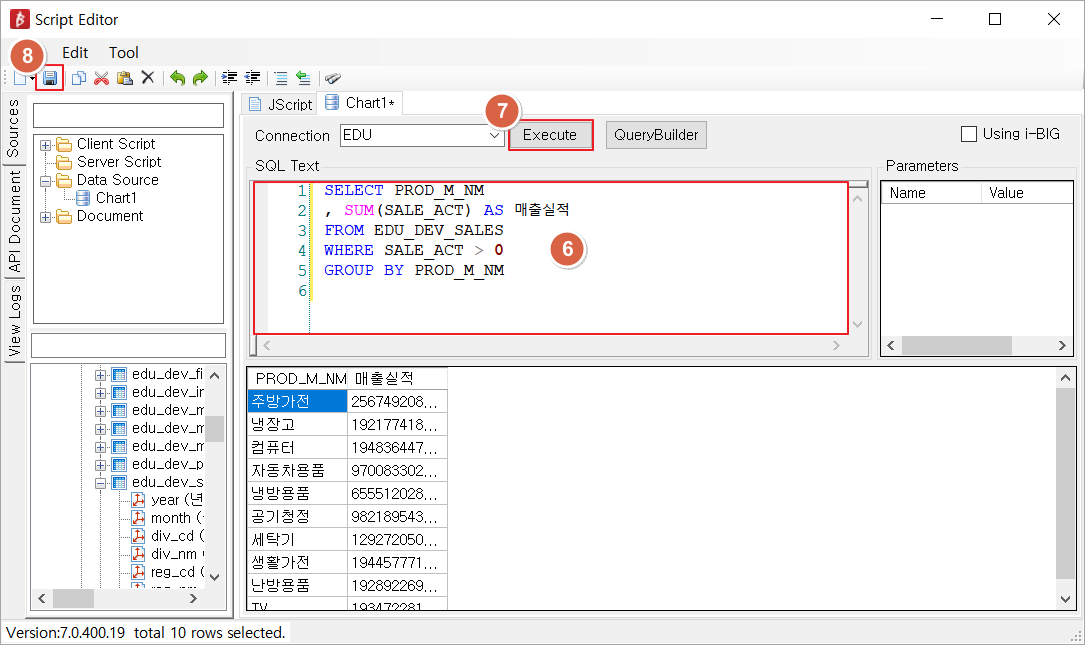Screen dimensions: 1085x645
Task: Select Chart1 in the Data Source tree
Action: (116, 198)
